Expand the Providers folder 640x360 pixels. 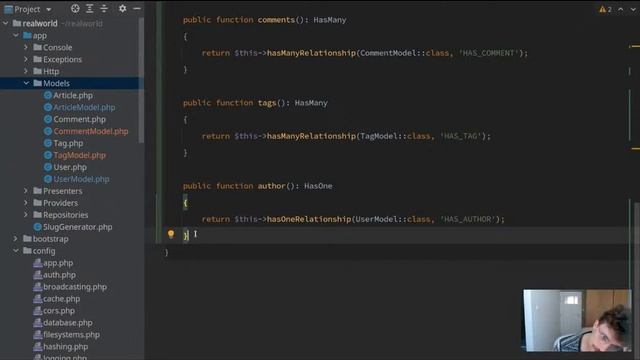point(26,203)
